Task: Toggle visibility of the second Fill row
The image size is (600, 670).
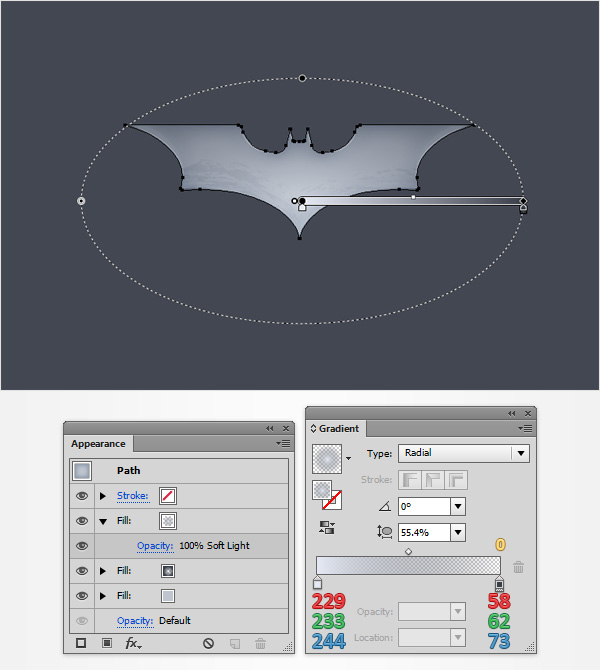Action: (x=82, y=571)
